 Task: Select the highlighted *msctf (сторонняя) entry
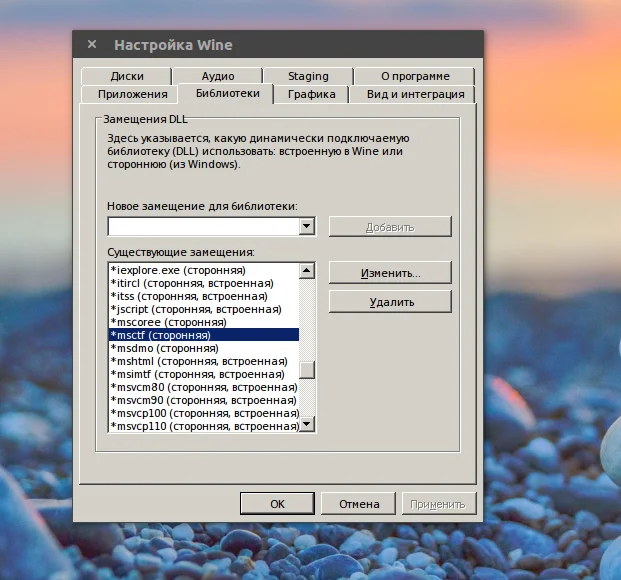pyautogui.click(x=204, y=335)
